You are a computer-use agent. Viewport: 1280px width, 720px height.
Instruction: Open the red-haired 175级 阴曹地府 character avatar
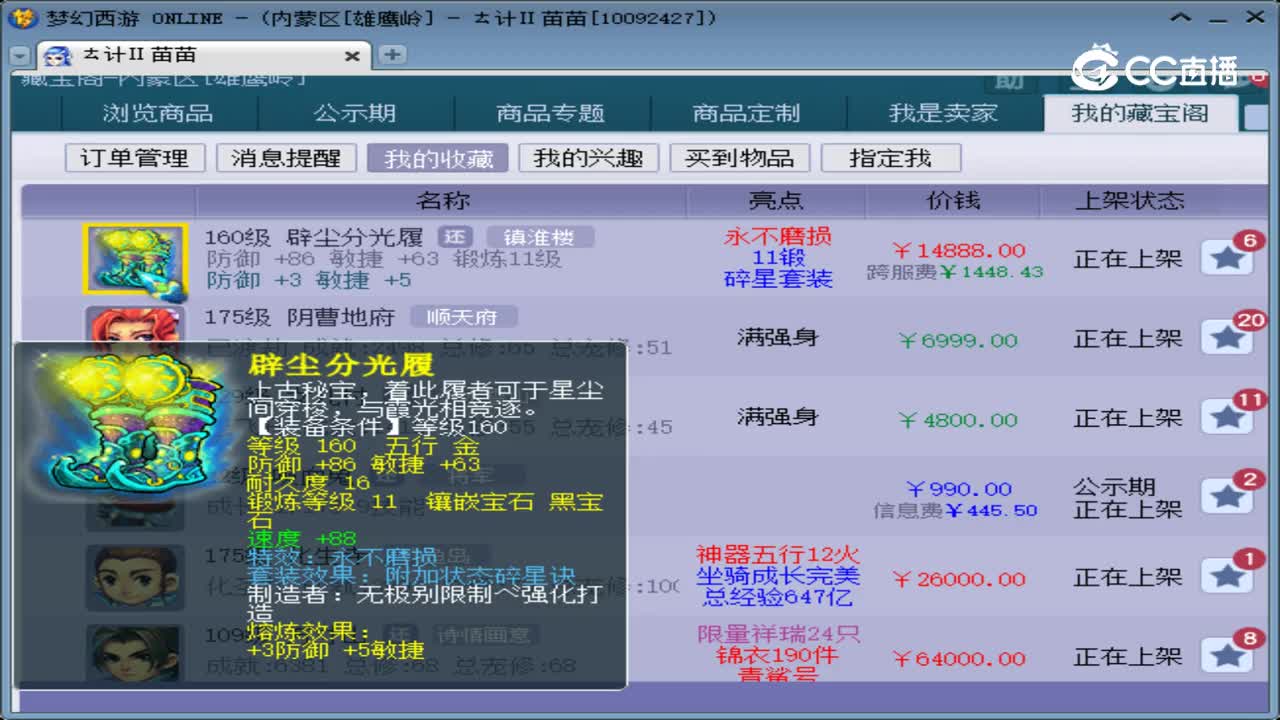135,323
